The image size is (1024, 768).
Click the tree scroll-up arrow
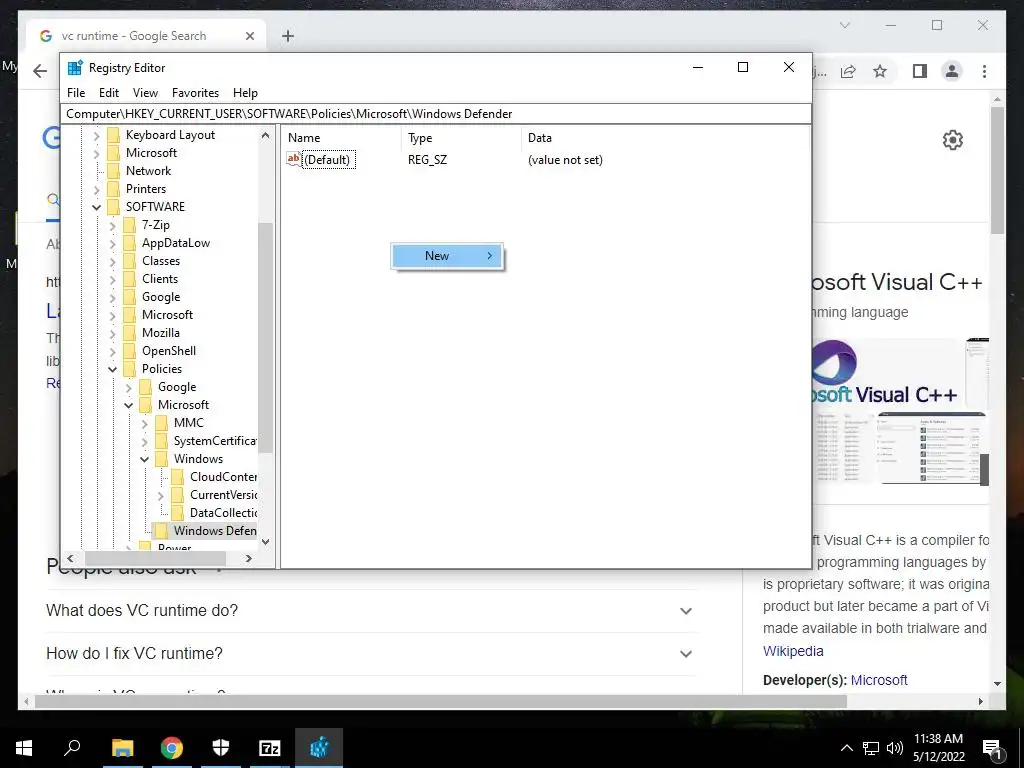click(265, 136)
